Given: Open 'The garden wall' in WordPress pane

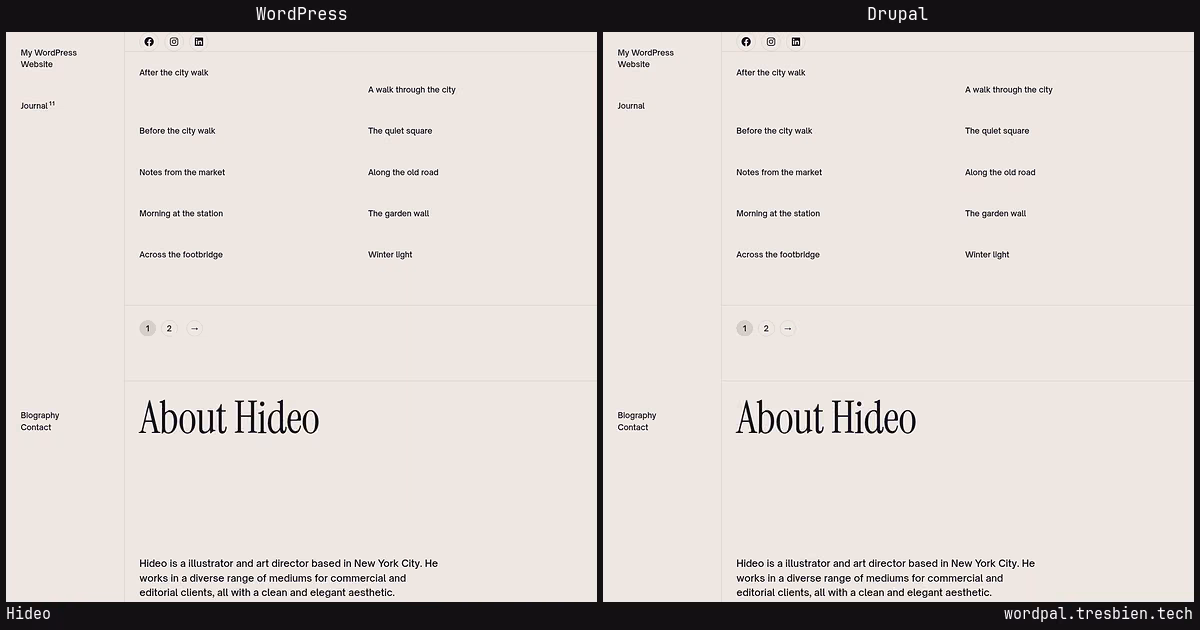Looking at the screenshot, I should 398,213.
